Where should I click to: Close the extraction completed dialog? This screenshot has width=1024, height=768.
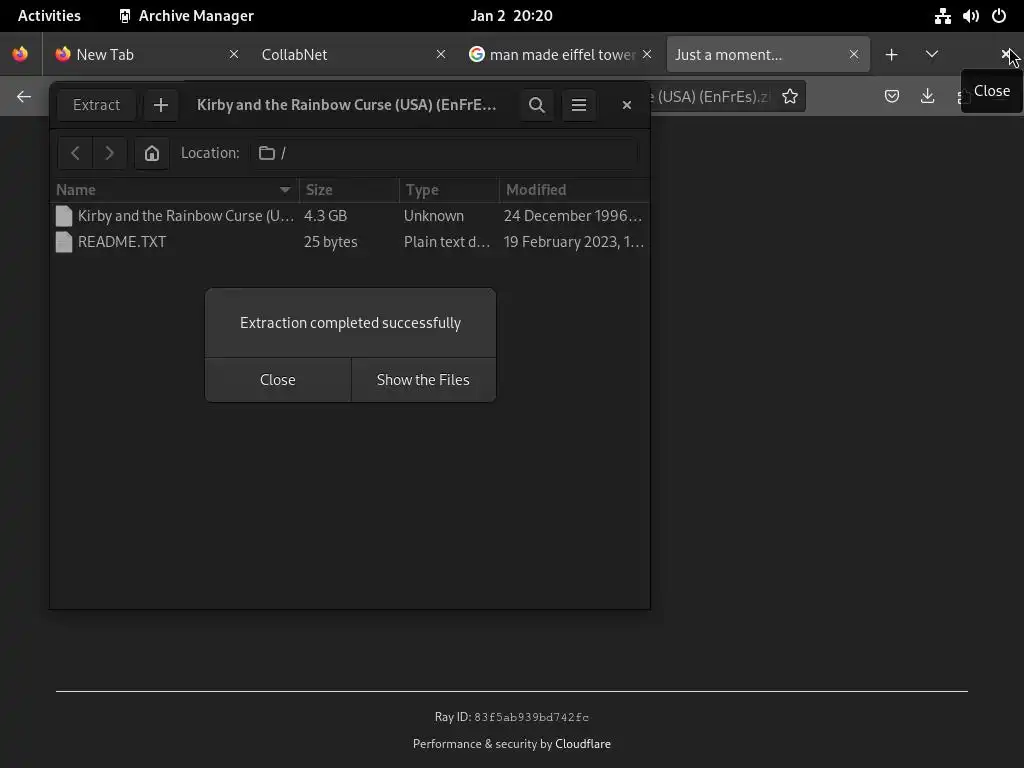(x=278, y=380)
